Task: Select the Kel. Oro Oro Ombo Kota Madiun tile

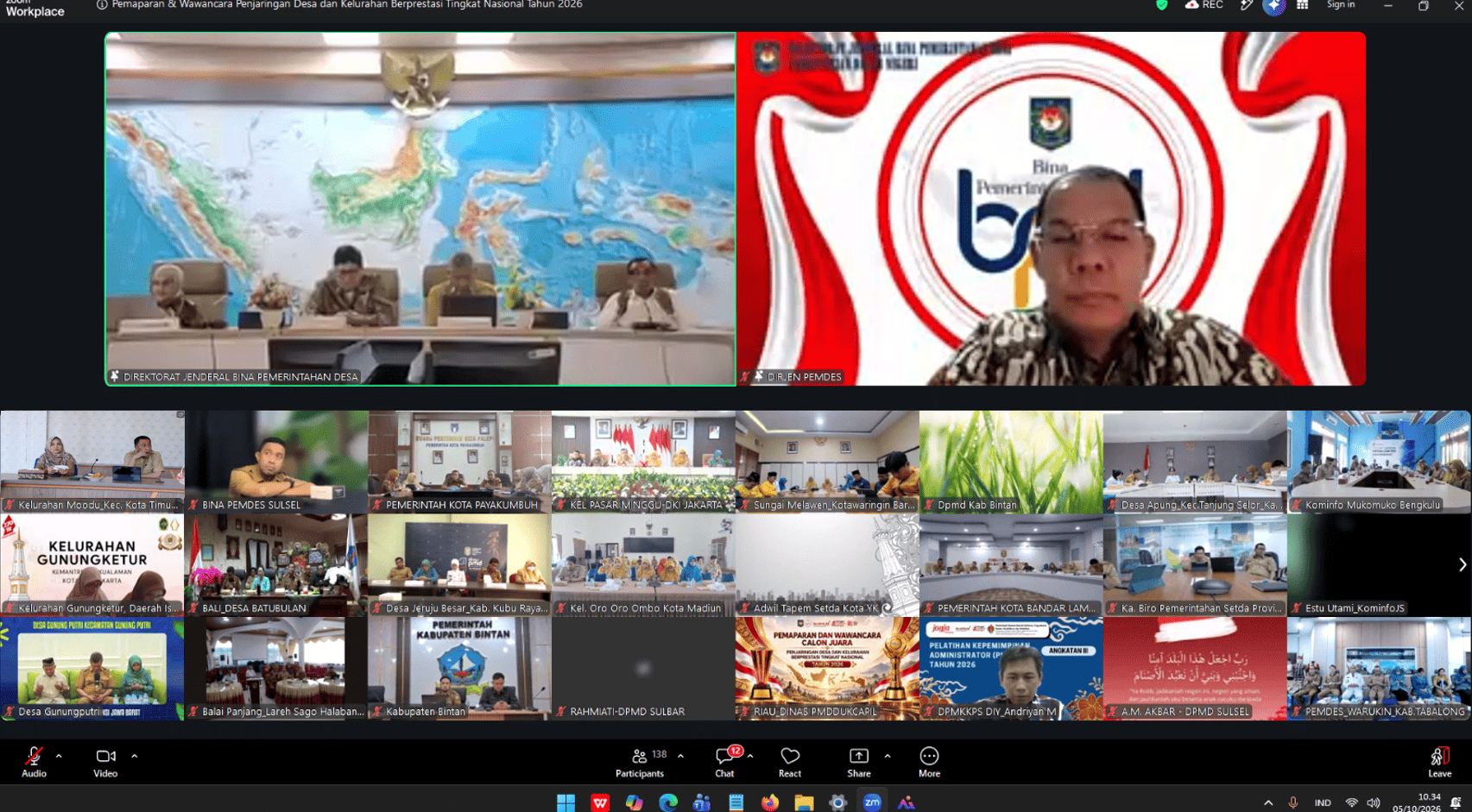Action: [x=643, y=565]
